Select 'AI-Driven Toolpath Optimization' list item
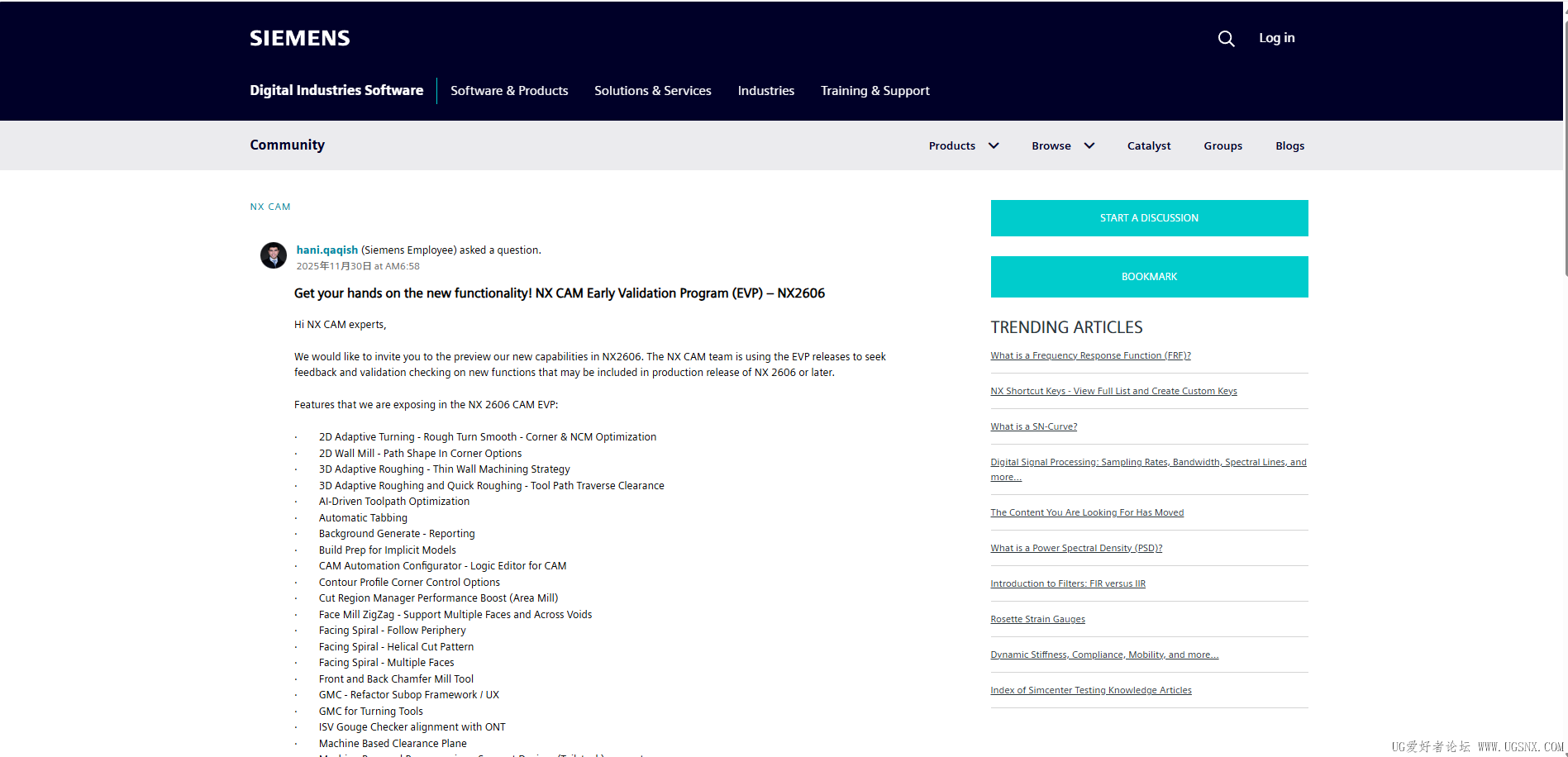The height and width of the screenshot is (757, 1568). (x=394, y=502)
